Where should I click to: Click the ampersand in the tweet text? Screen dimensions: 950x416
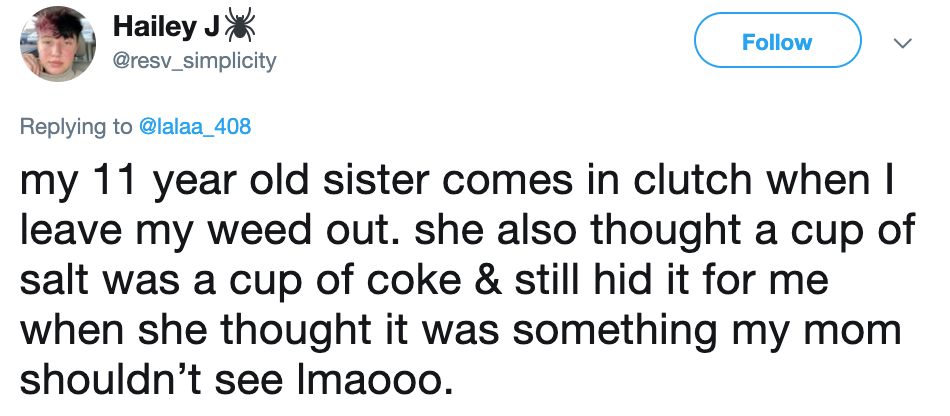pos(484,283)
